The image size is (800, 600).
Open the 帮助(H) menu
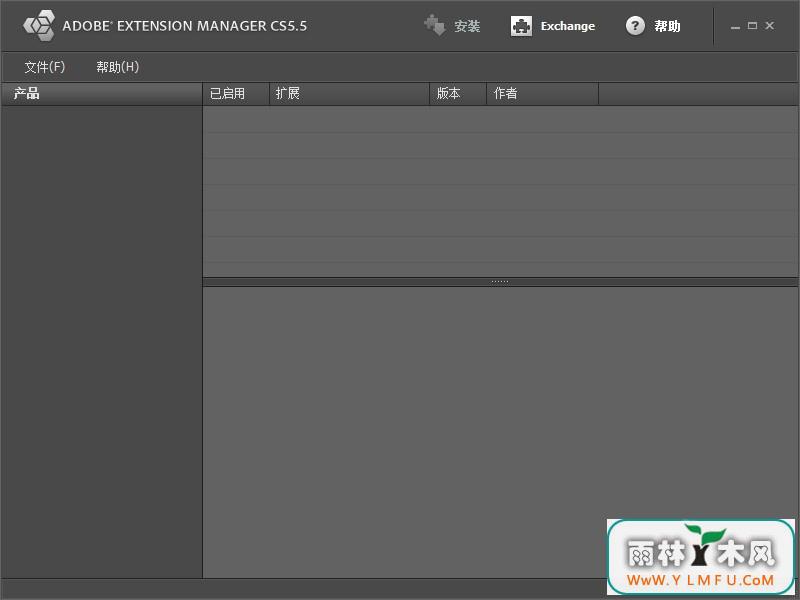[118, 67]
